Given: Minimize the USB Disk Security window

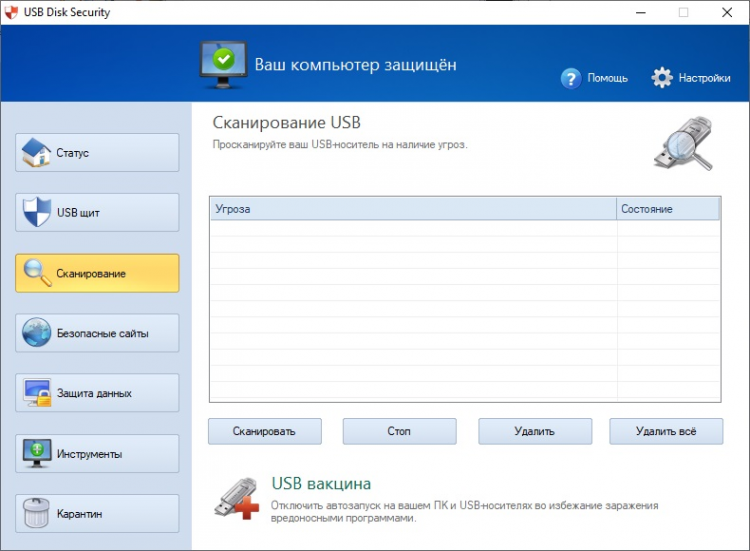Looking at the screenshot, I should 641,12.
